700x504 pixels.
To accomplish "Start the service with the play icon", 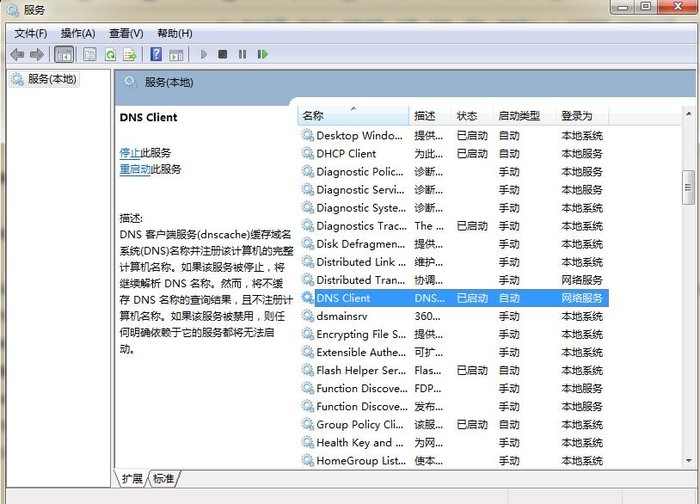I will [x=204, y=54].
